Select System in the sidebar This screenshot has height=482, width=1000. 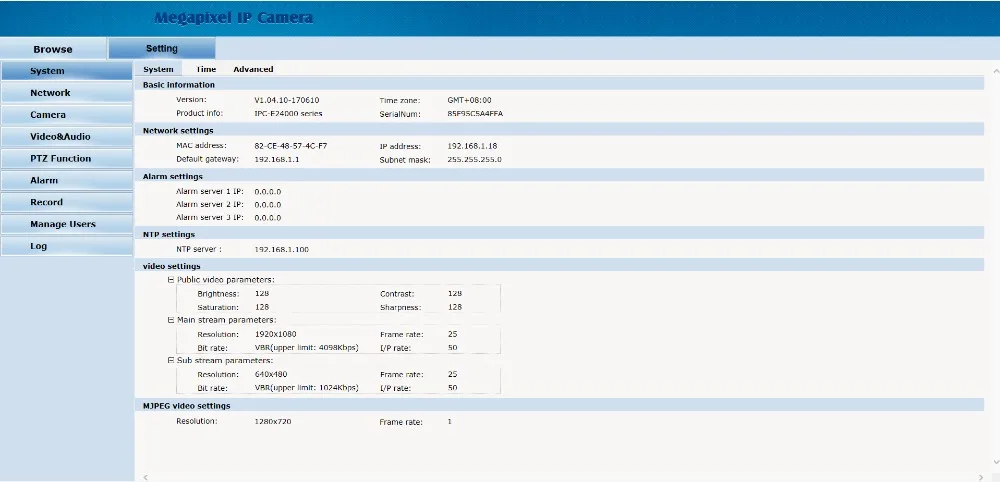(66, 71)
